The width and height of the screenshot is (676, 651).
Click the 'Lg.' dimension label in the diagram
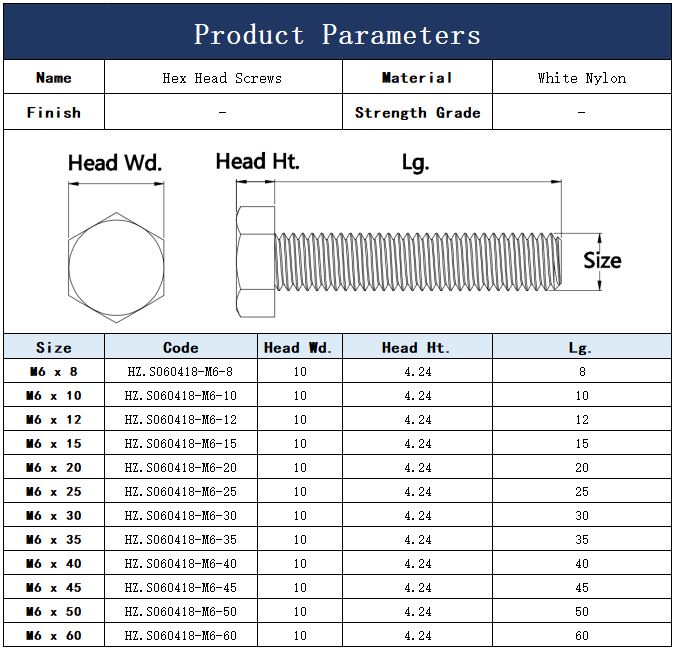[x=415, y=163]
